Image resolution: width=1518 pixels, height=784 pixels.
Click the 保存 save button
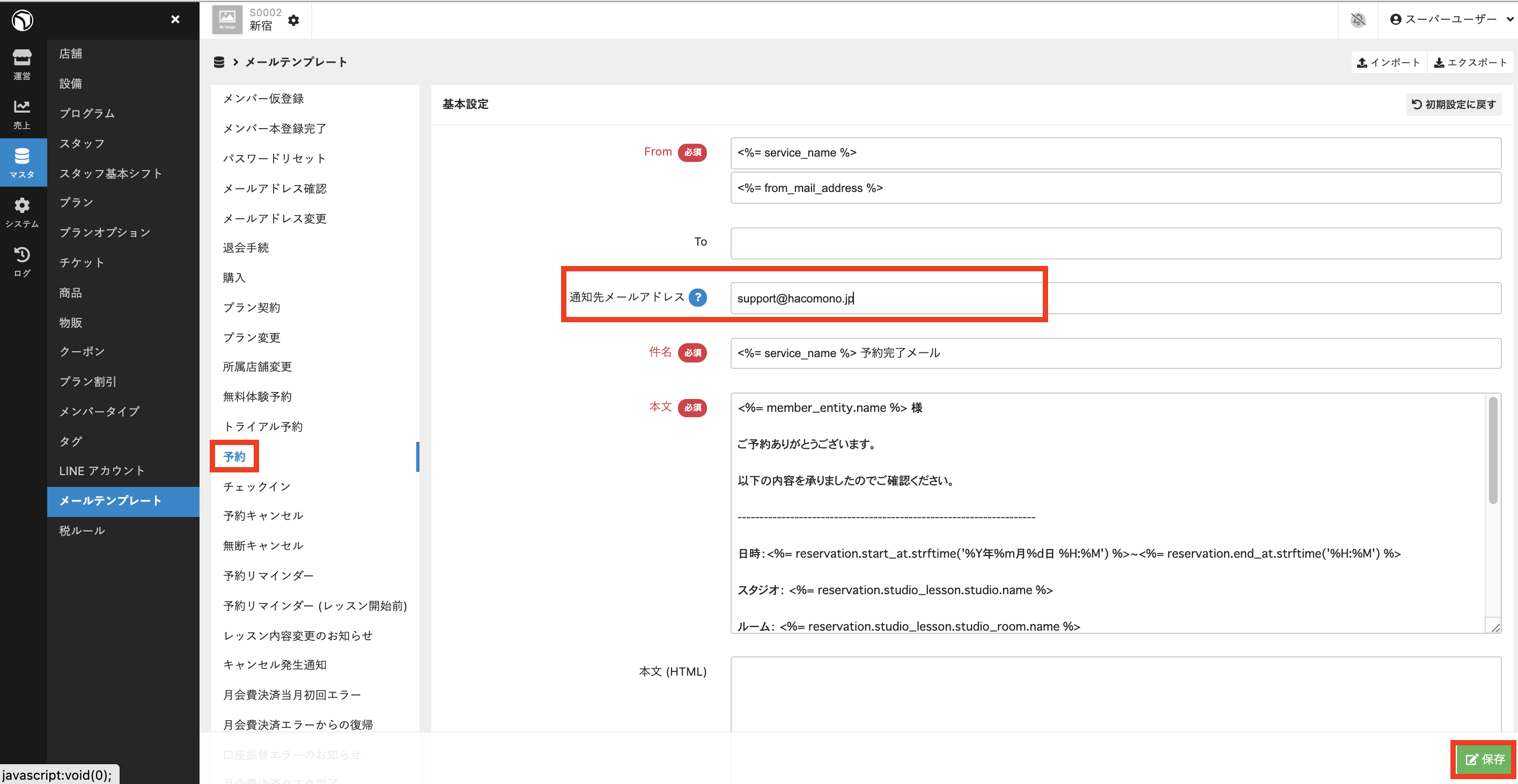1484,759
